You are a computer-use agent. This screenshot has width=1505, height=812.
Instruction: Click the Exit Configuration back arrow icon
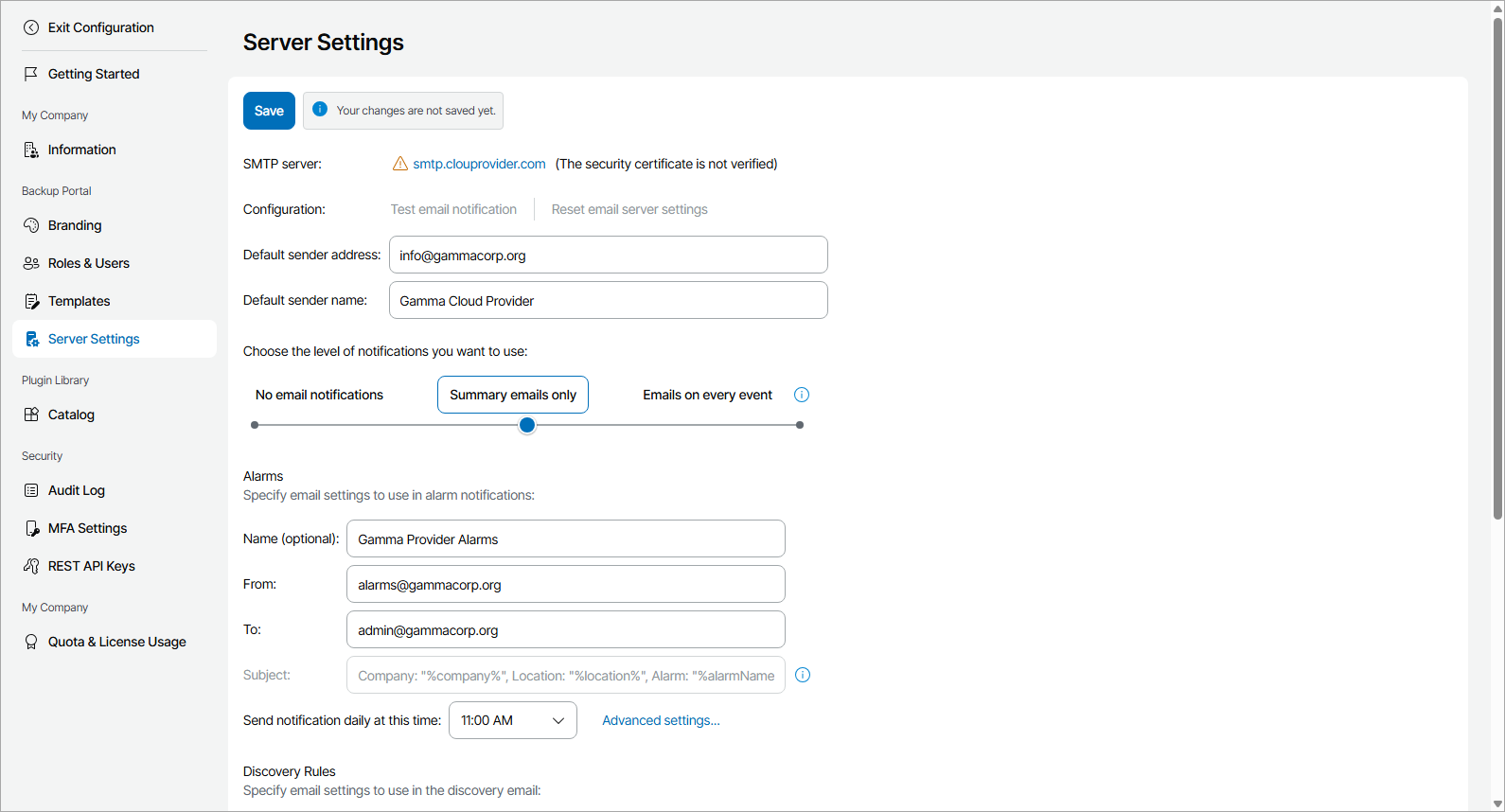(31, 27)
